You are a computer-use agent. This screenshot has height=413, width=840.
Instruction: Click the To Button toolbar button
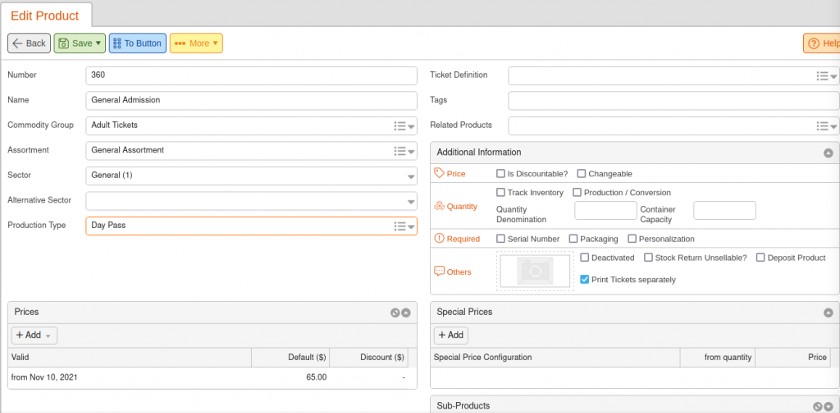(138, 43)
